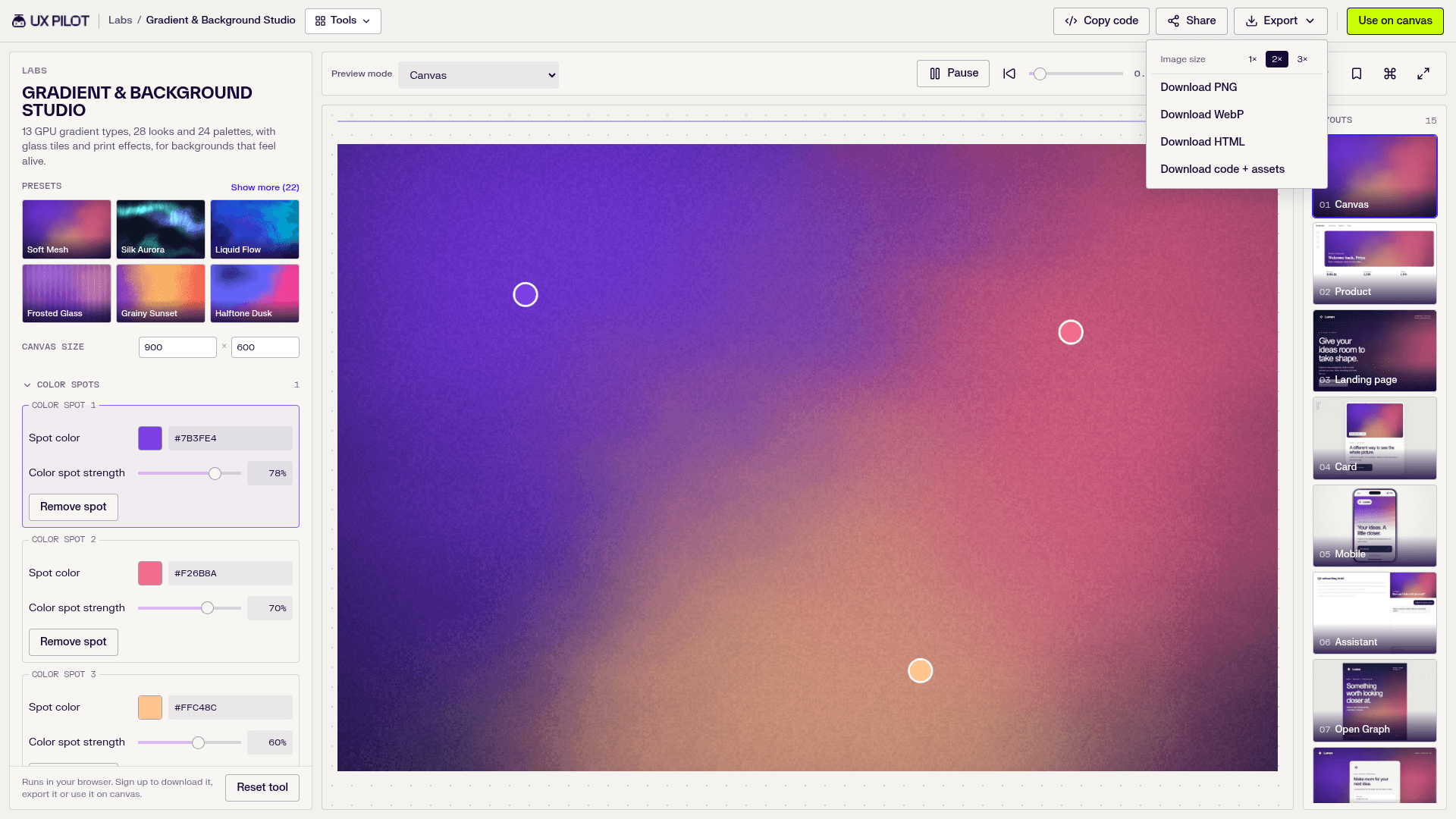Click the keyboard shortcuts command icon

point(1390,74)
